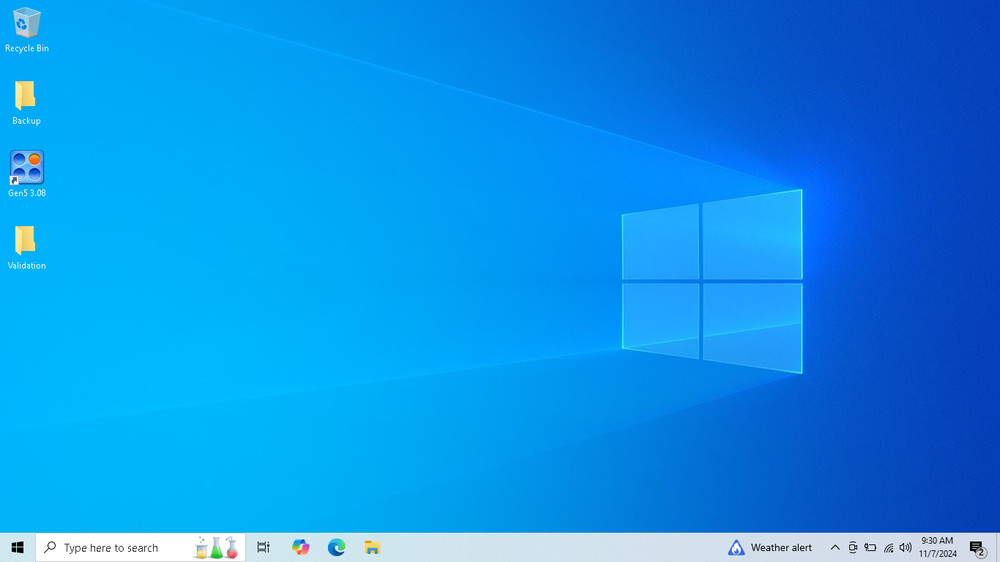The image size is (1000, 562).
Task: Open the Weather alert widget
Action: click(x=770, y=547)
